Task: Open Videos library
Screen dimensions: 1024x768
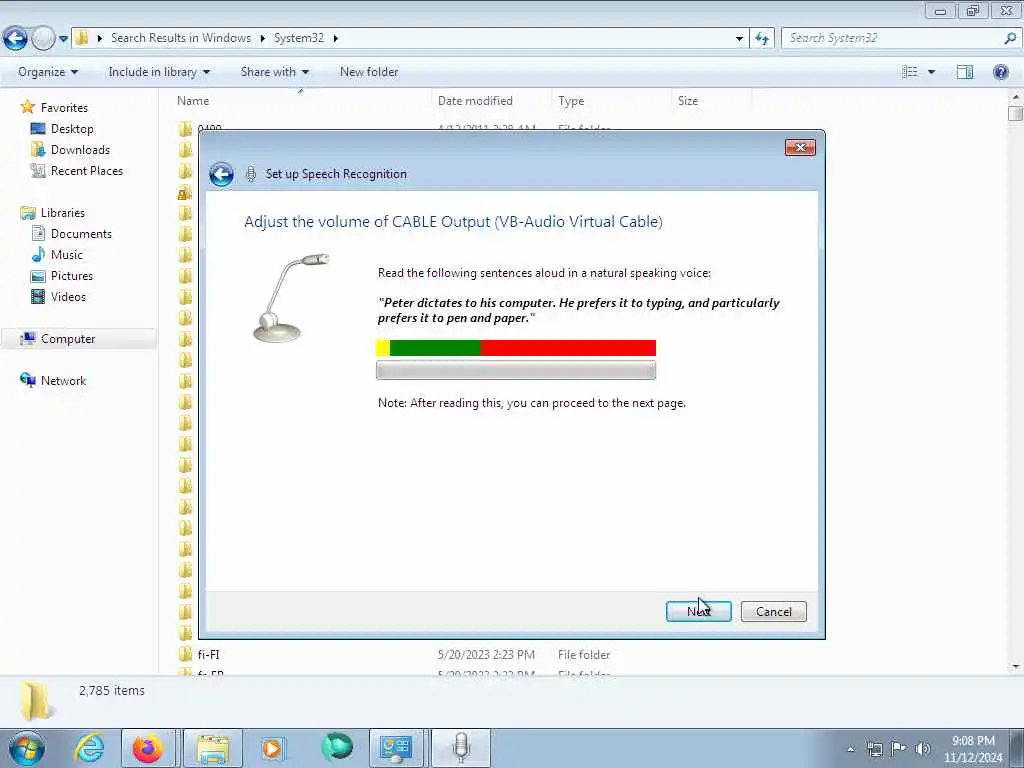Action: (x=68, y=296)
